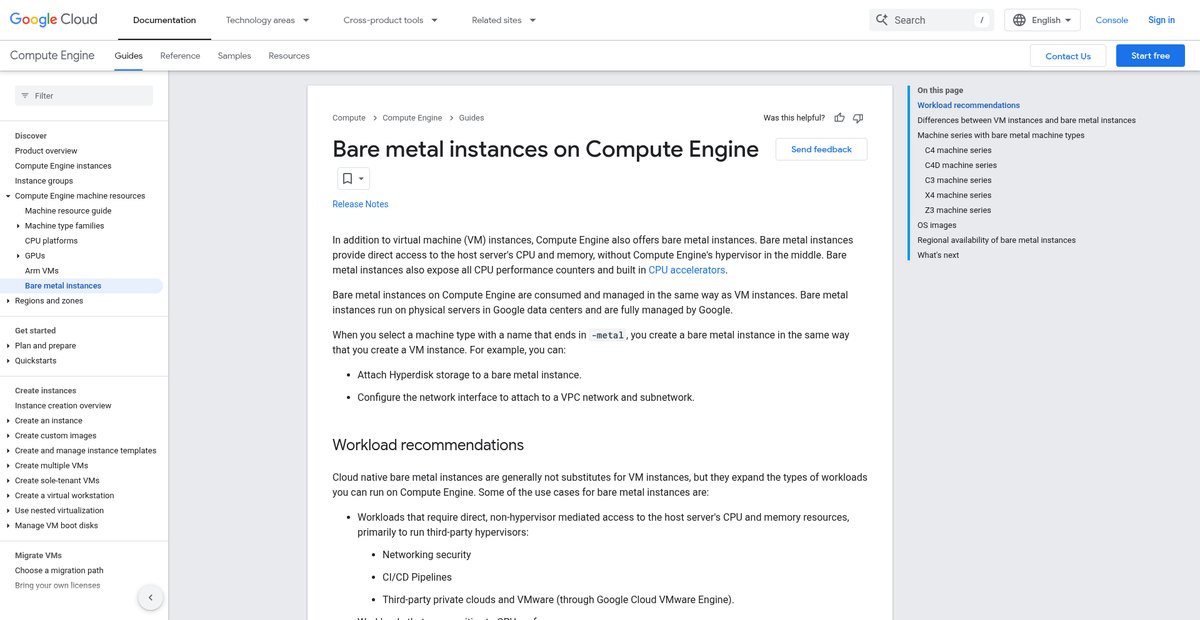Open Instance creation overview in sidebar
This screenshot has width=1200, height=620.
pyautogui.click(x=63, y=406)
